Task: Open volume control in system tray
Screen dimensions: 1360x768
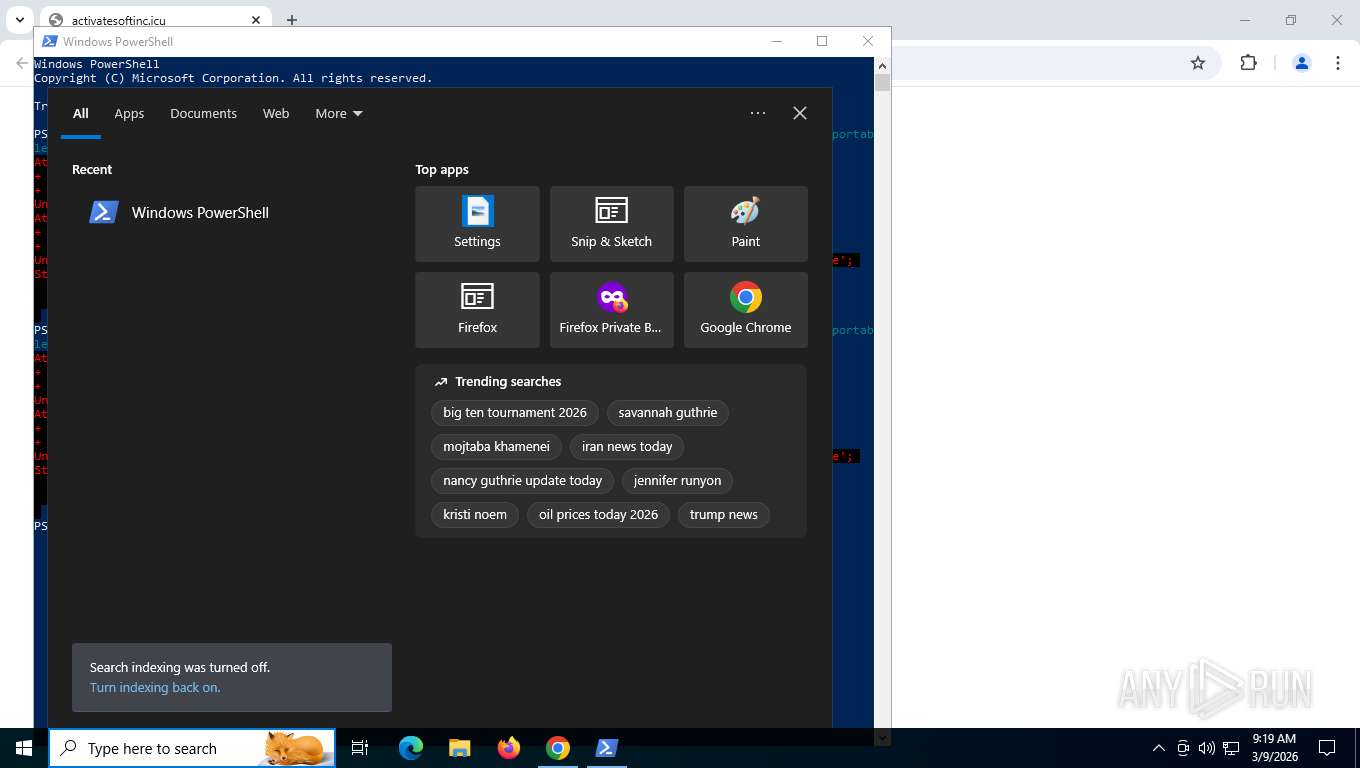Action: point(1206,748)
